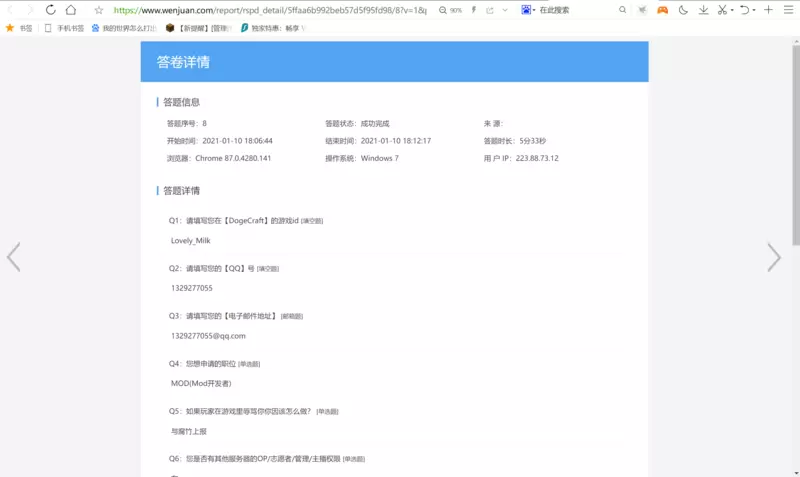Click the Q4 question about applied position
This screenshot has height=477, width=800.
214,364
